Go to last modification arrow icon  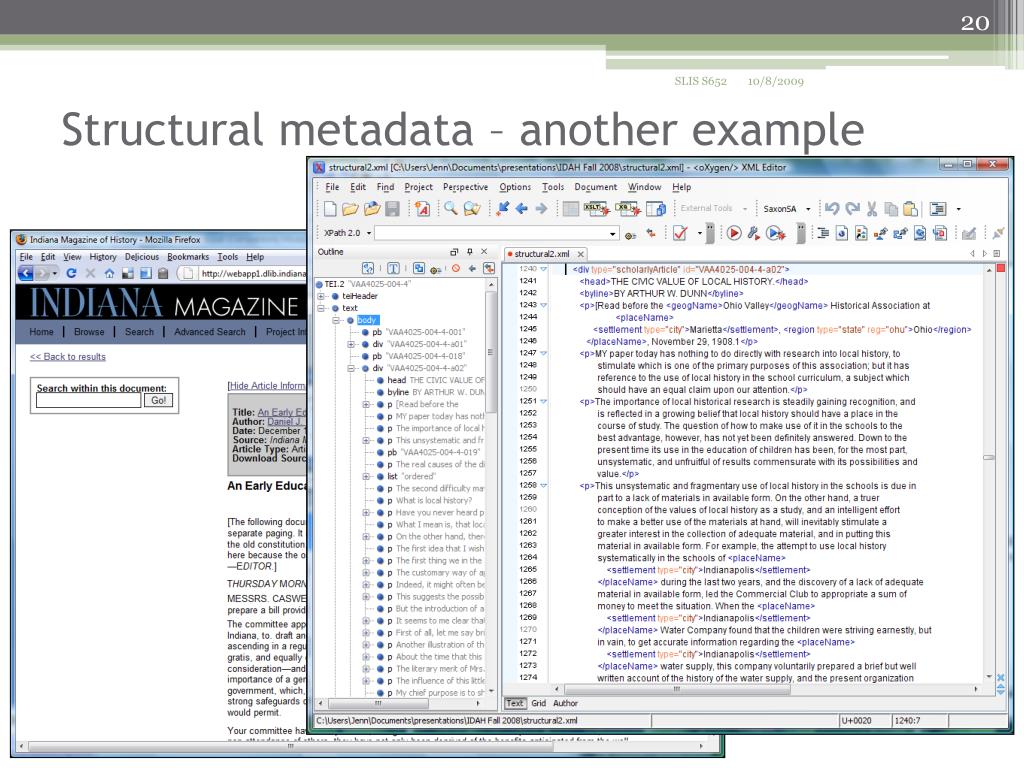coord(503,209)
